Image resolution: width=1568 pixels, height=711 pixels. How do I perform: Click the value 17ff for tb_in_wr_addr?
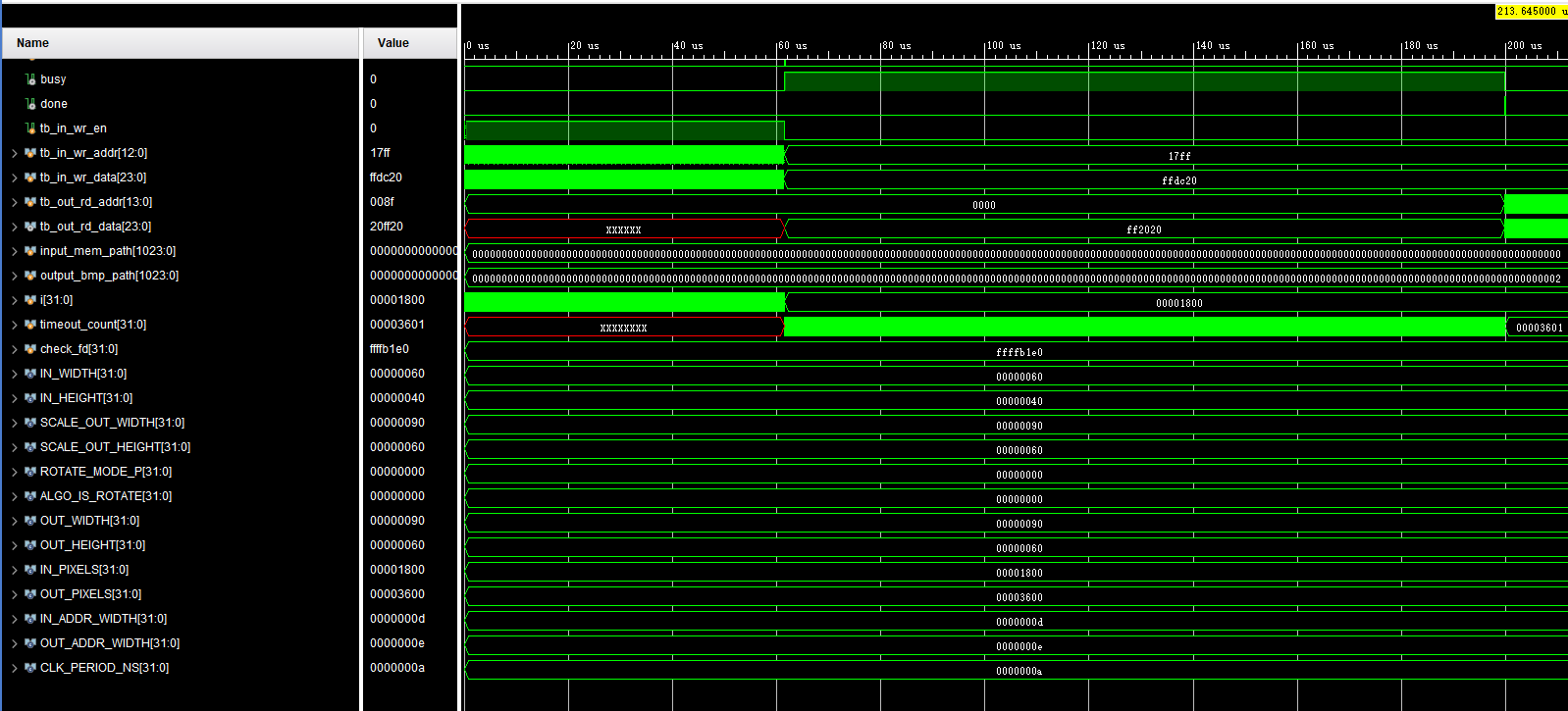point(381,153)
